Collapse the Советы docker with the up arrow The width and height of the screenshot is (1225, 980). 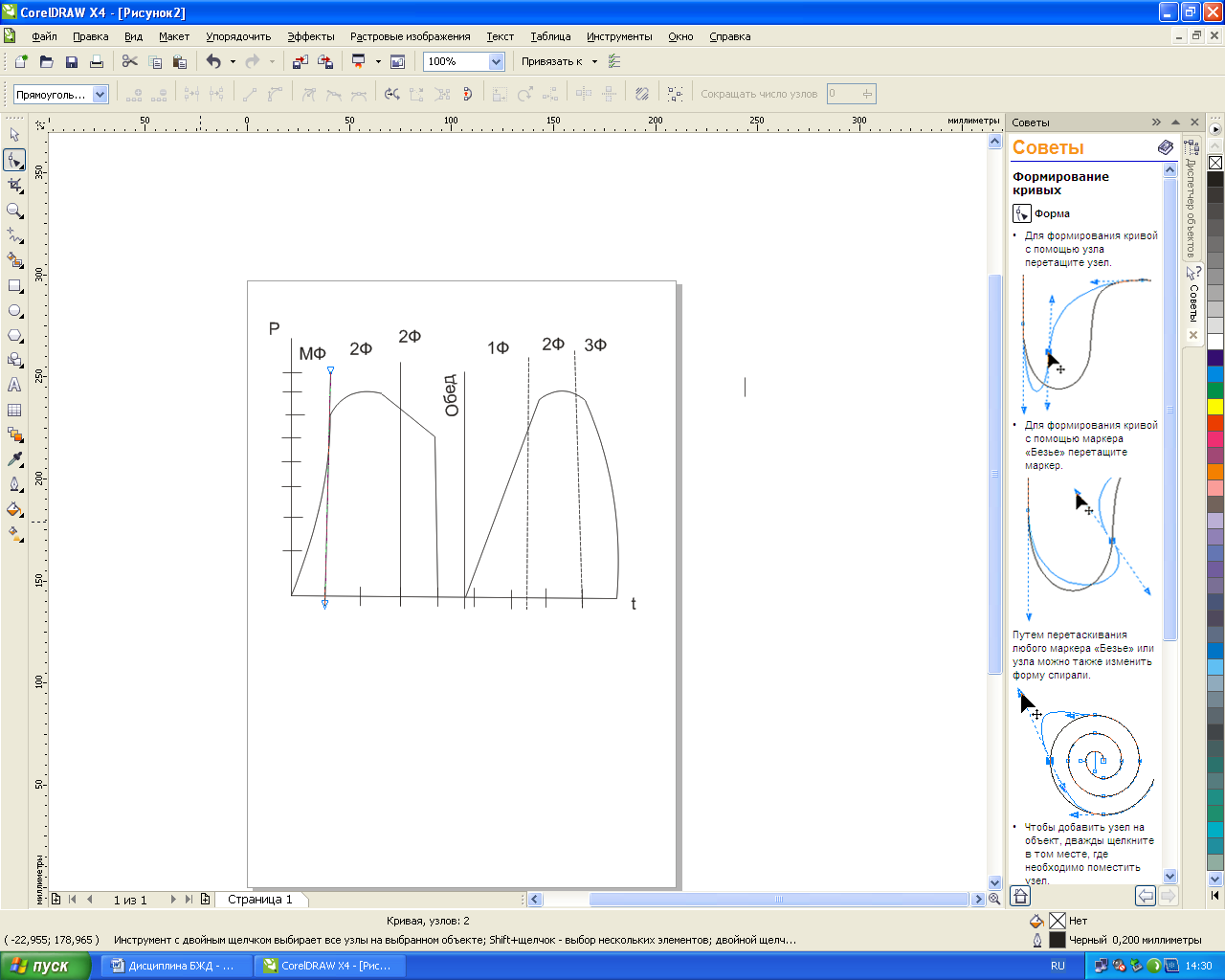coord(1175,122)
